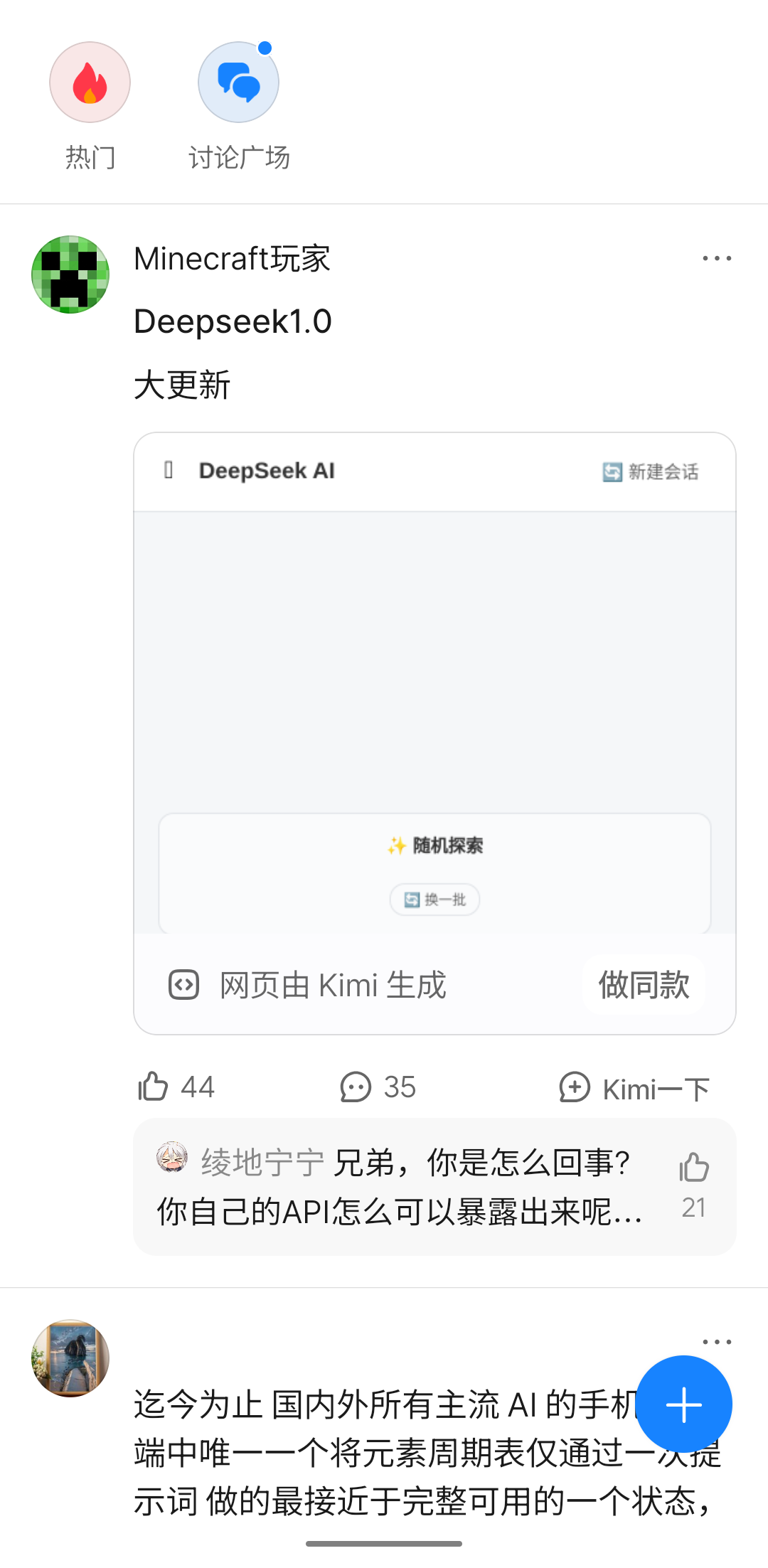Viewport: 768px width, 1568px height.
Task: Tap the Kimi一下 icon
Action: [575, 1087]
